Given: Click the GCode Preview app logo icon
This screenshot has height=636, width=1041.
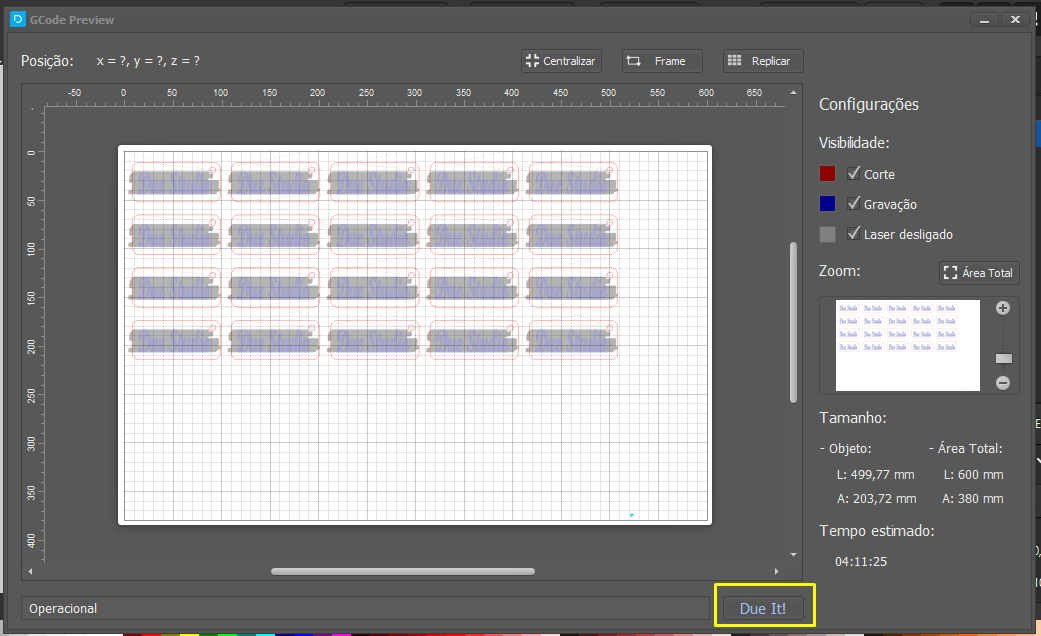Looking at the screenshot, I should pyautogui.click(x=18, y=19).
